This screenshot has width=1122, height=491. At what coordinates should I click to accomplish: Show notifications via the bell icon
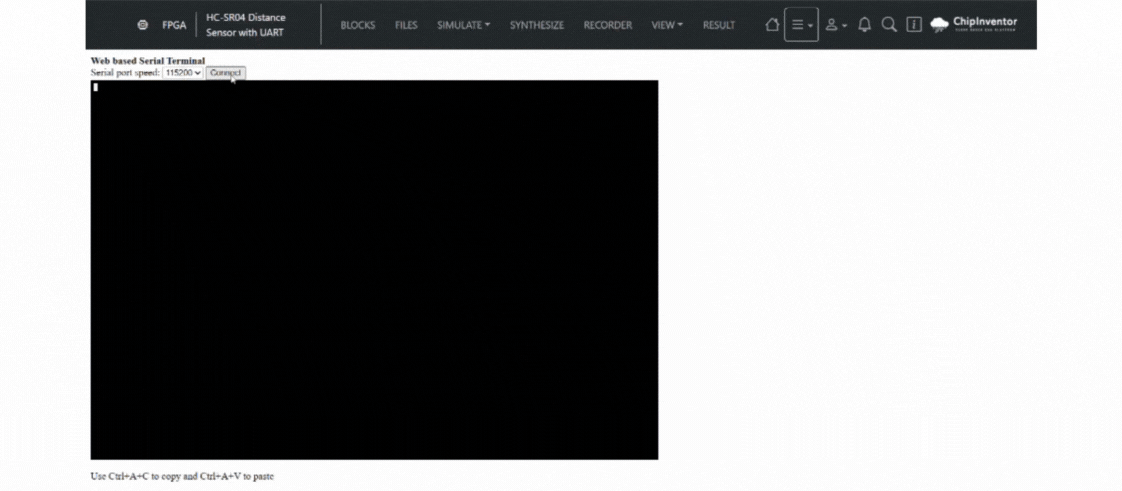864,25
